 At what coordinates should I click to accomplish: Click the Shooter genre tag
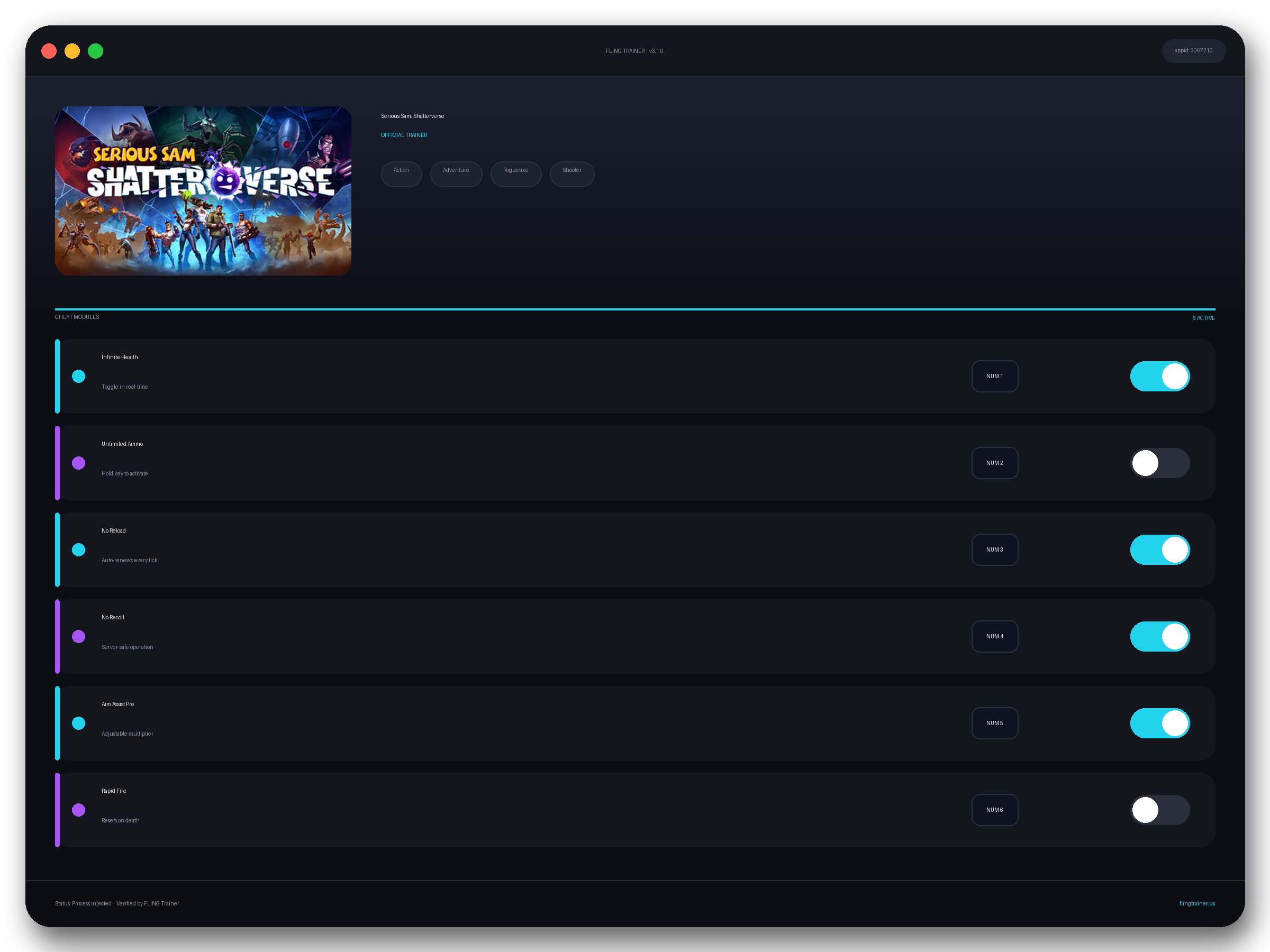click(x=572, y=174)
